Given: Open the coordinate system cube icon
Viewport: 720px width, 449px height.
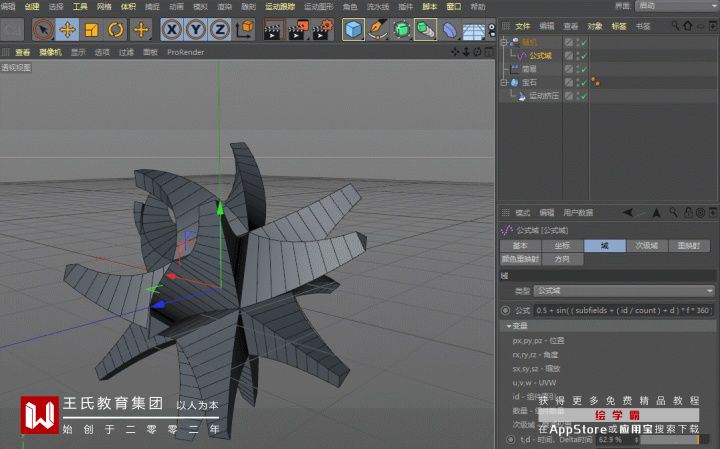Looking at the screenshot, I should (245, 30).
